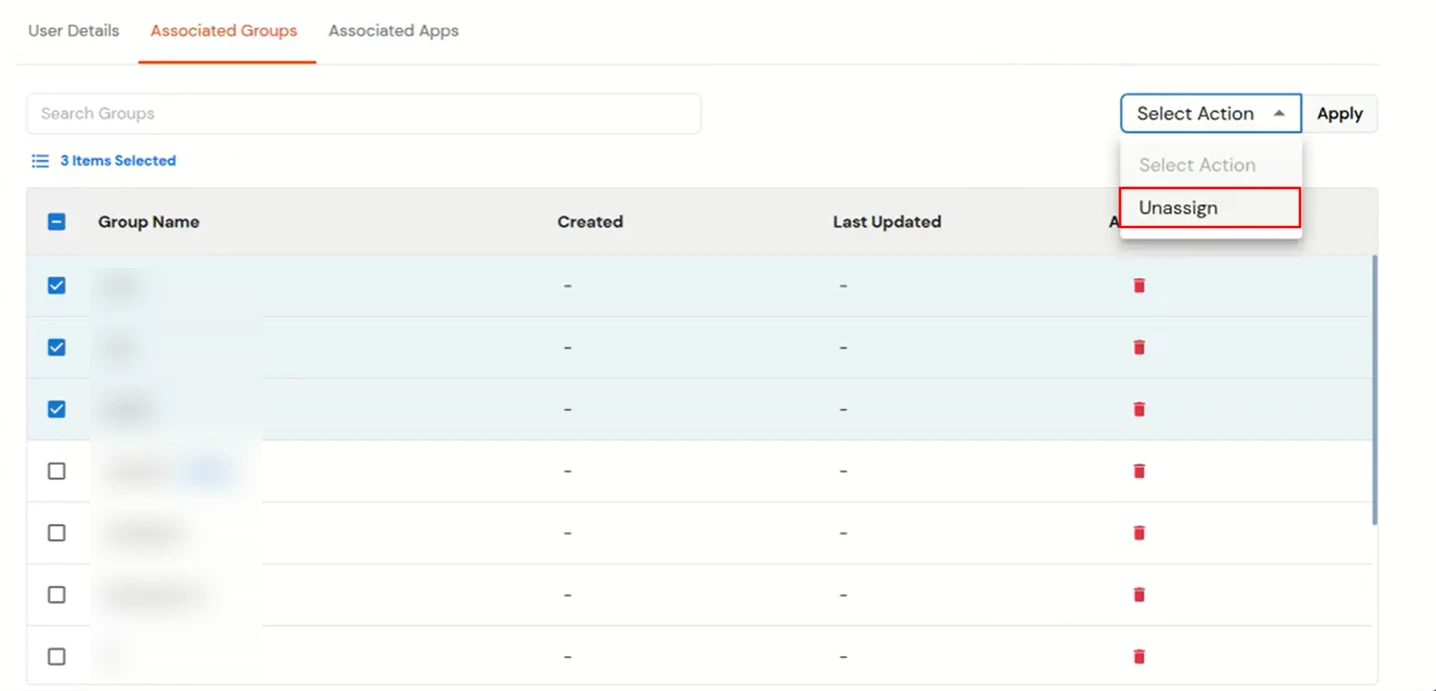1436x691 pixels.
Task: Click the list icon beside 3 Items Selected
Action: coord(40,161)
